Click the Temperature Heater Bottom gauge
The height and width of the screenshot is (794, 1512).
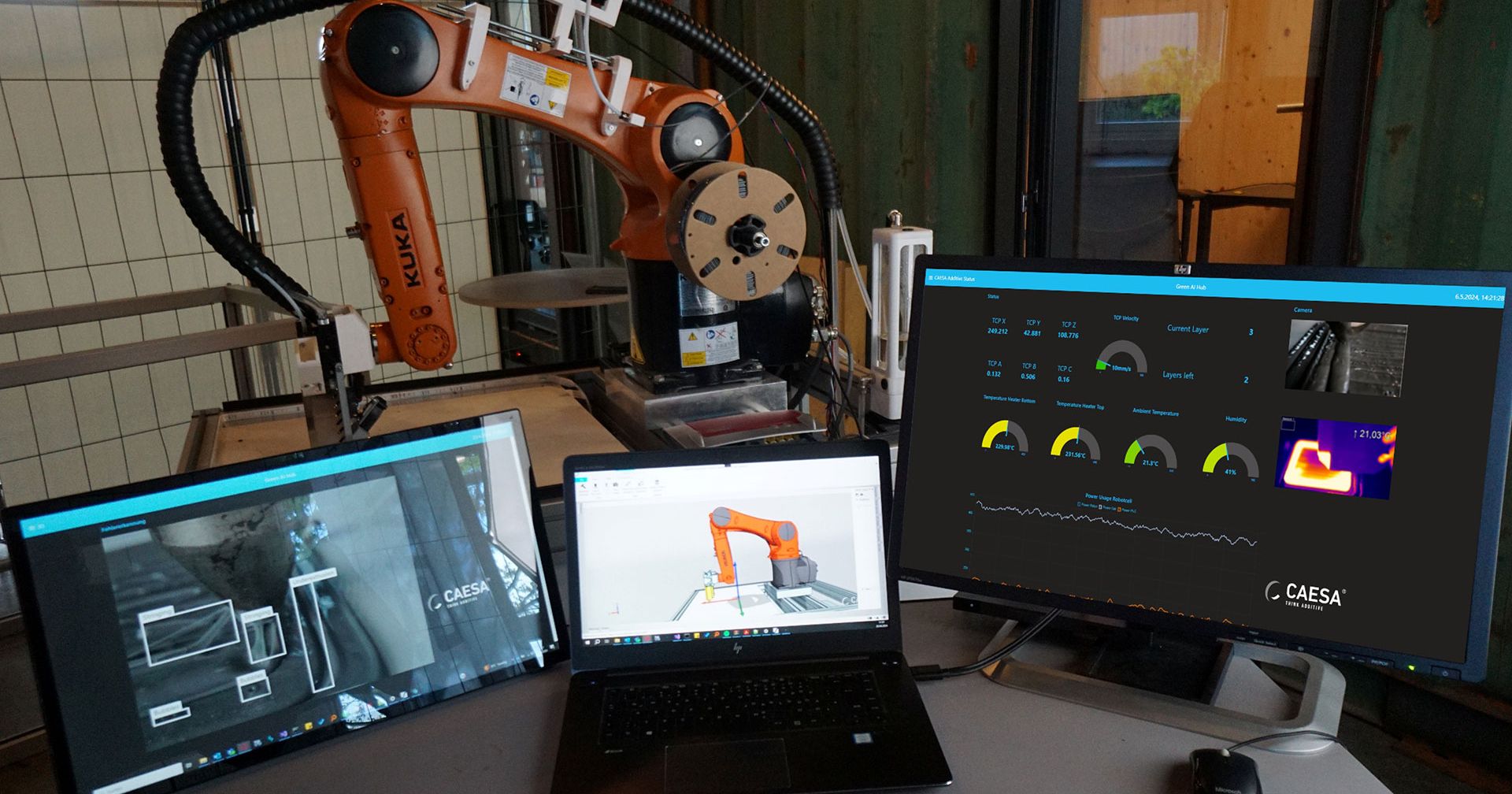(x=1004, y=436)
